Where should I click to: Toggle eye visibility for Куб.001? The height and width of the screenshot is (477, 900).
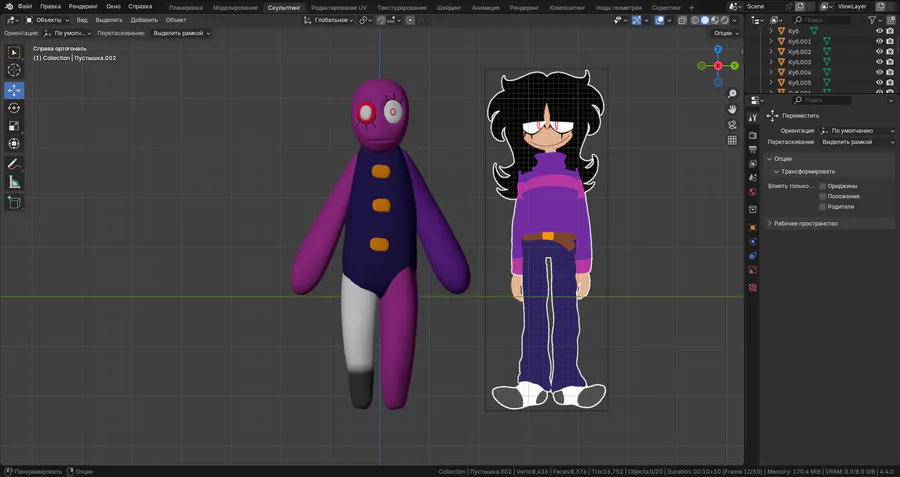tap(879, 41)
